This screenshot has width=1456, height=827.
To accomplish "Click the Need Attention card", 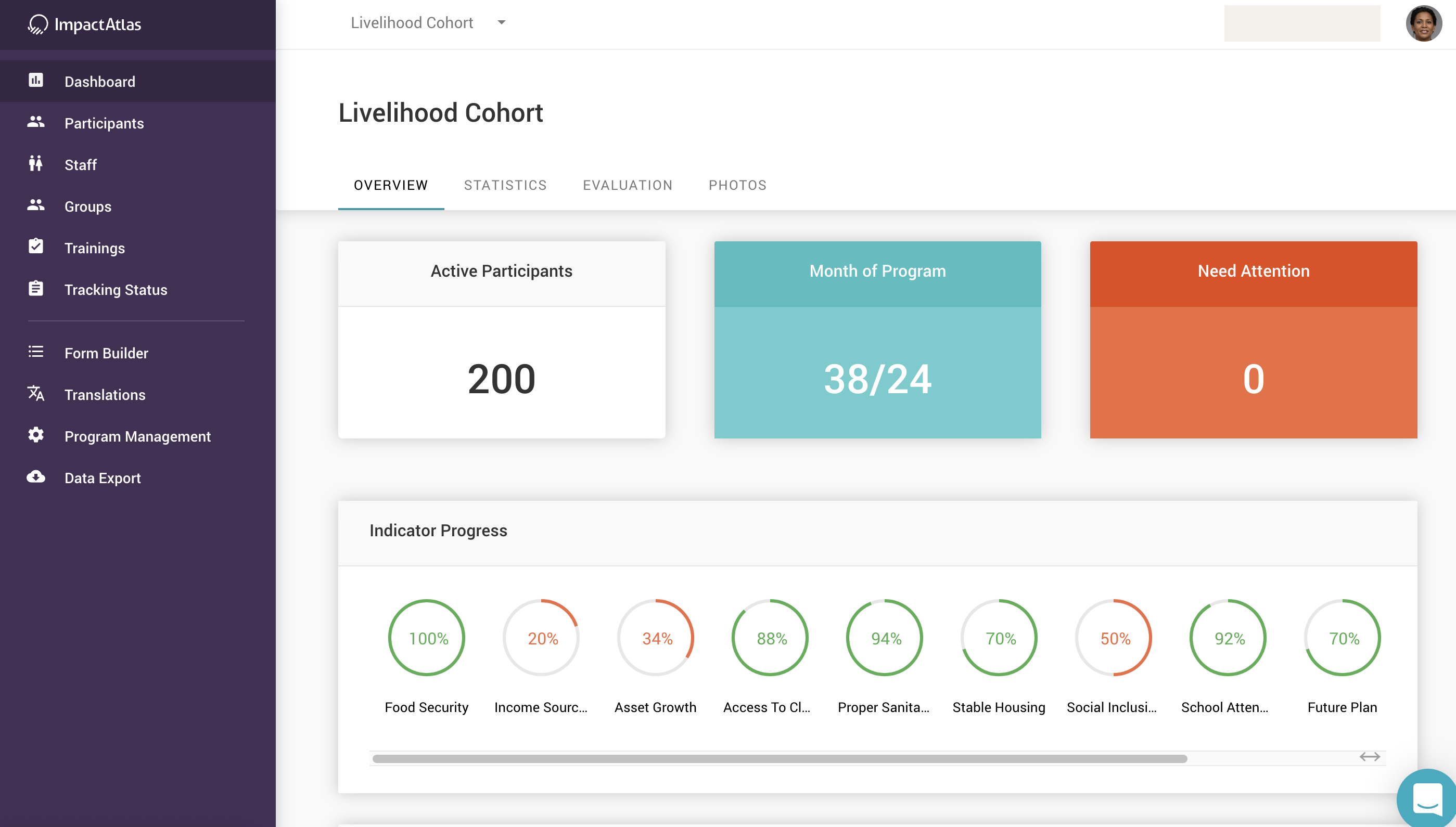I will point(1253,340).
